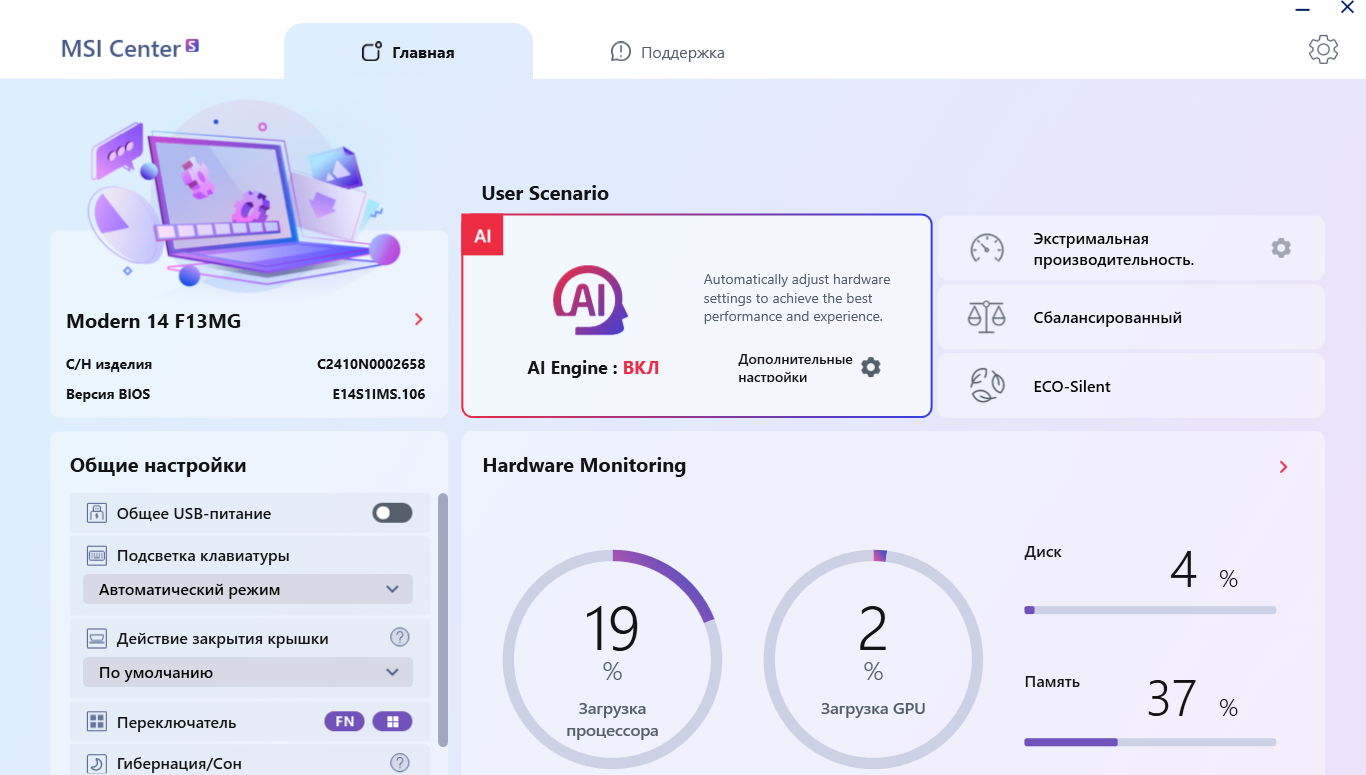Click the general settings scrollbar
The image size is (1366, 775).
point(443,620)
